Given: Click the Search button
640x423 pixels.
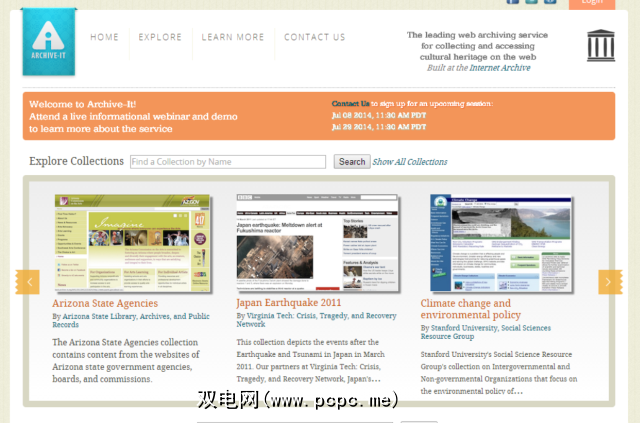Looking at the screenshot, I should [x=352, y=162].
